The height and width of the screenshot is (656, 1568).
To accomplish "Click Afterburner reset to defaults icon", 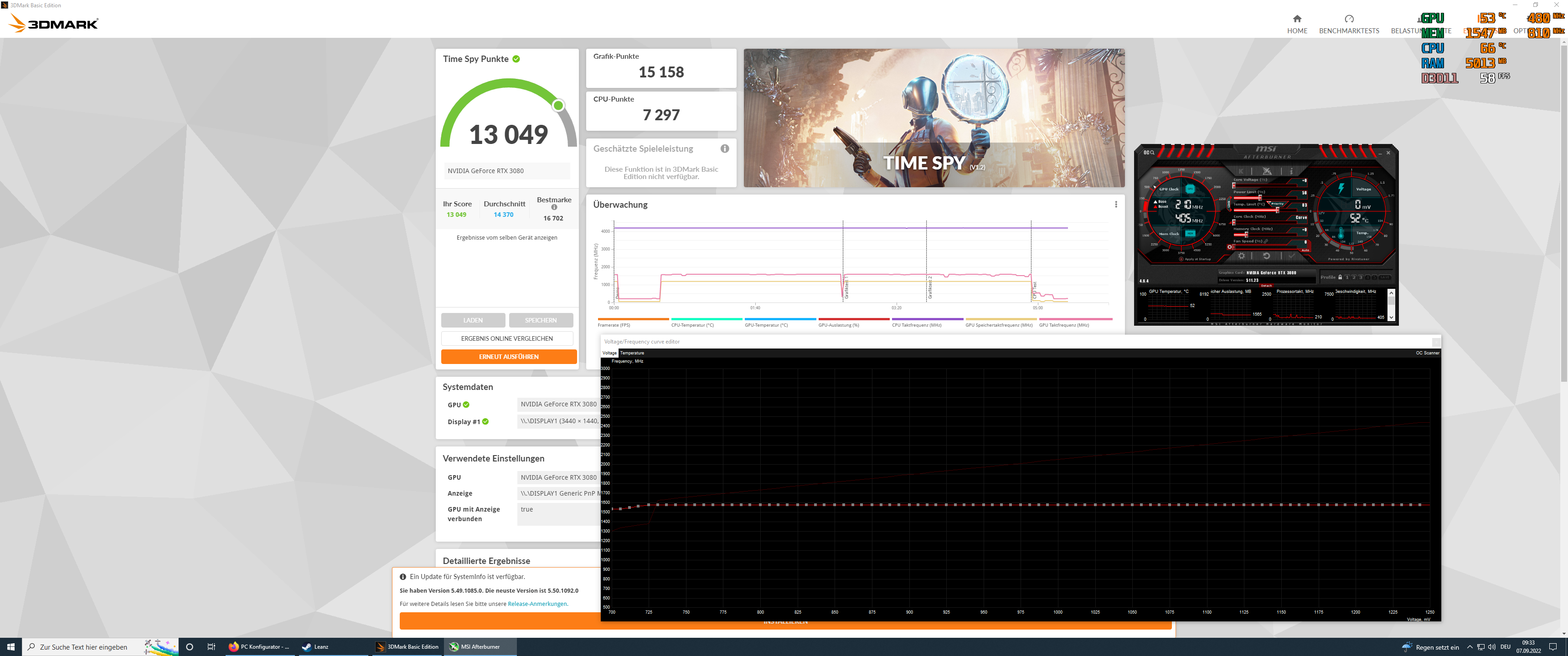I will click(1267, 256).
